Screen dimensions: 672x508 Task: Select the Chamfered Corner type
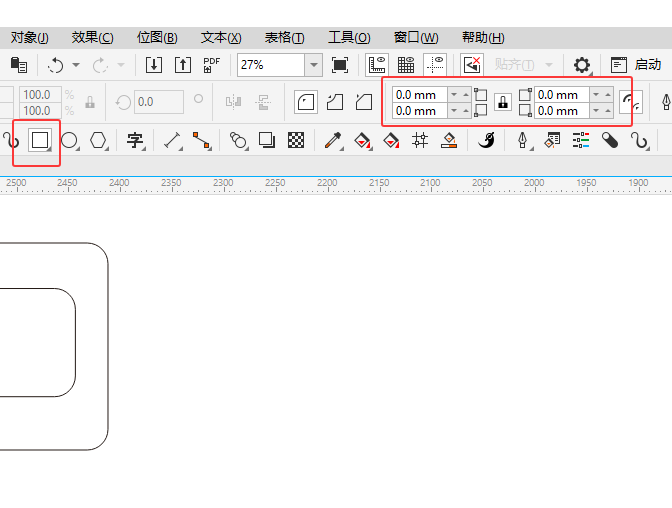(364, 102)
